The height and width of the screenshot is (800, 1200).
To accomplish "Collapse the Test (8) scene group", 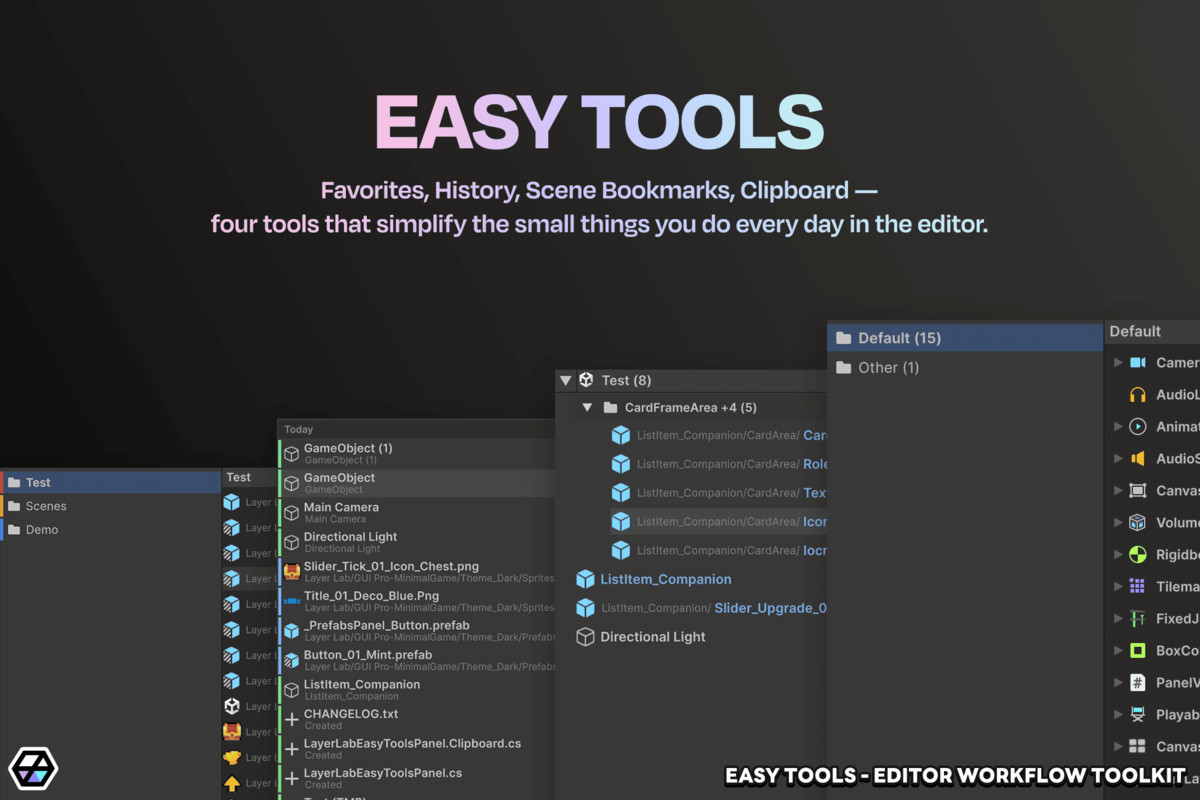I will coord(565,380).
